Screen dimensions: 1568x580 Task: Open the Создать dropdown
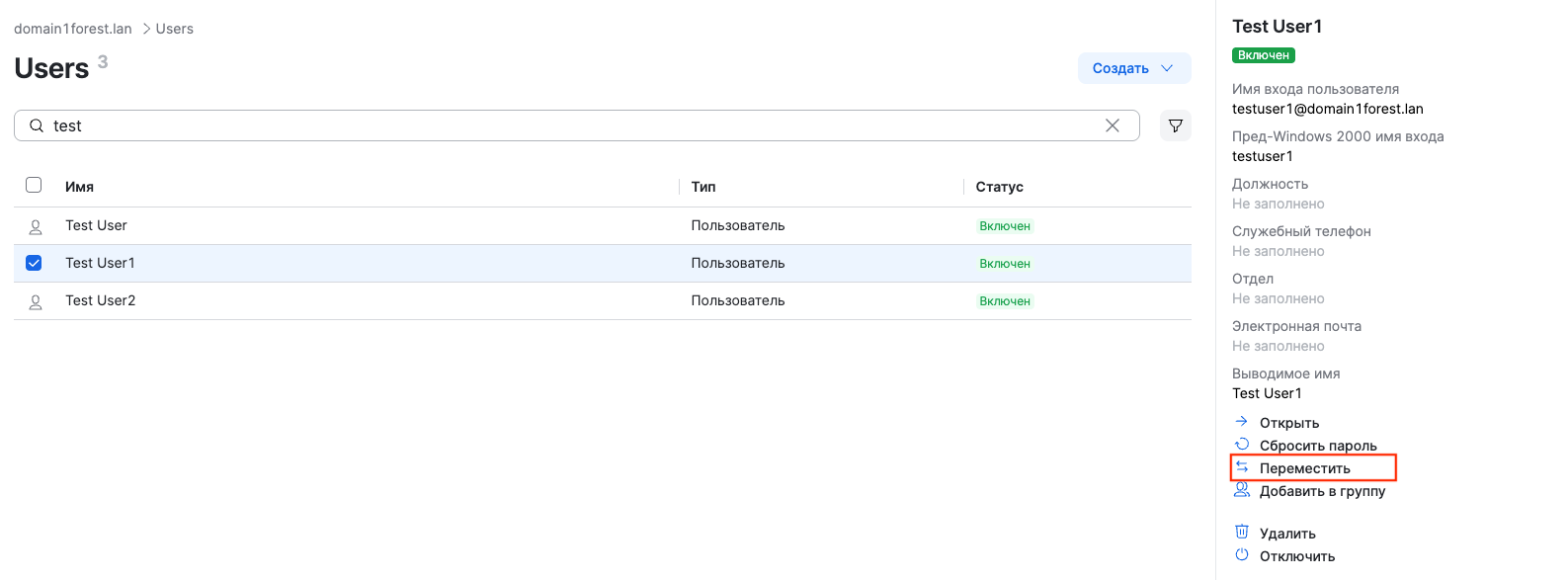(x=1133, y=68)
